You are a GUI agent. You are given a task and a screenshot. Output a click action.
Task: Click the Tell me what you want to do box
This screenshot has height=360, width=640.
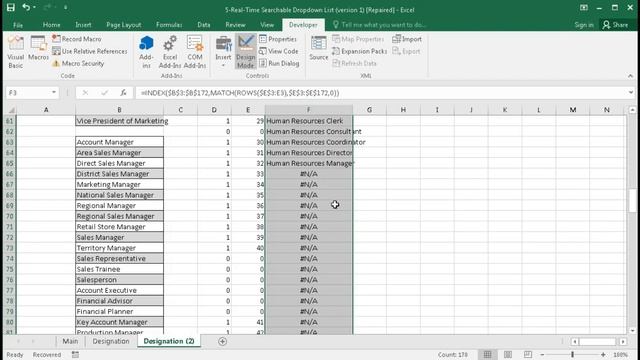(x=380, y=25)
